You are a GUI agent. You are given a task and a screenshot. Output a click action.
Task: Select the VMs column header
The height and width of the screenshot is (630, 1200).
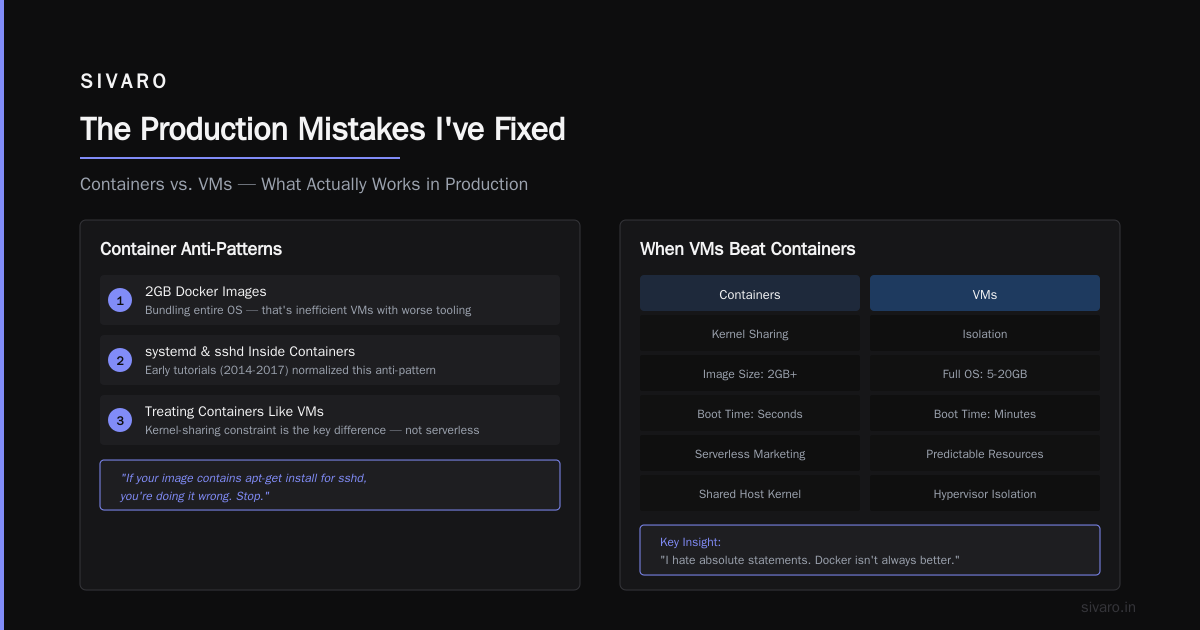[x=985, y=293]
